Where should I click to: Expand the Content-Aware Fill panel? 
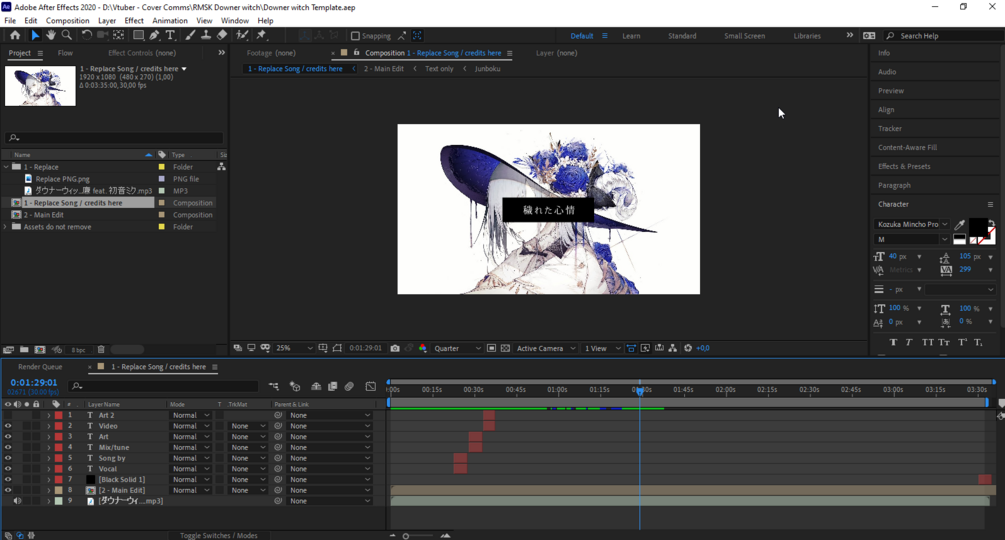pyautogui.click(x=907, y=147)
